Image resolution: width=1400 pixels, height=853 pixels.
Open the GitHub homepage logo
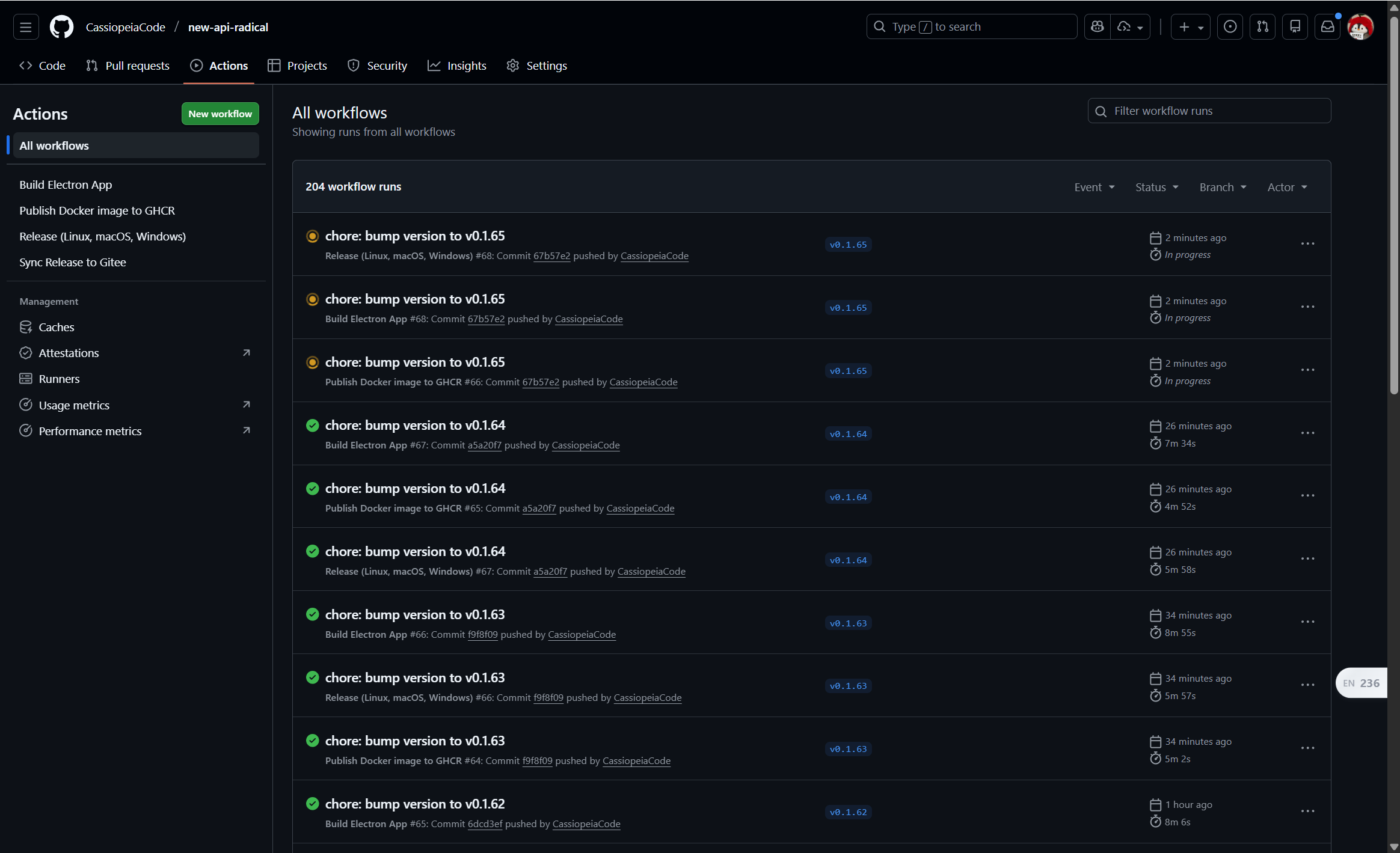coord(61,27)
